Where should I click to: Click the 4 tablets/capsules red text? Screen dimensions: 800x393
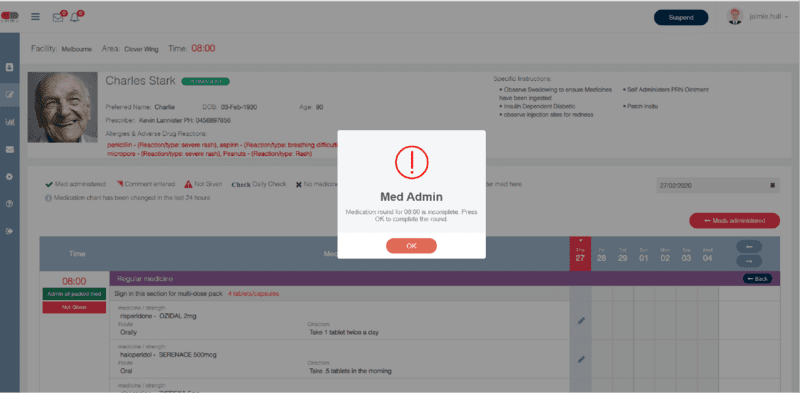coord(253,294)
